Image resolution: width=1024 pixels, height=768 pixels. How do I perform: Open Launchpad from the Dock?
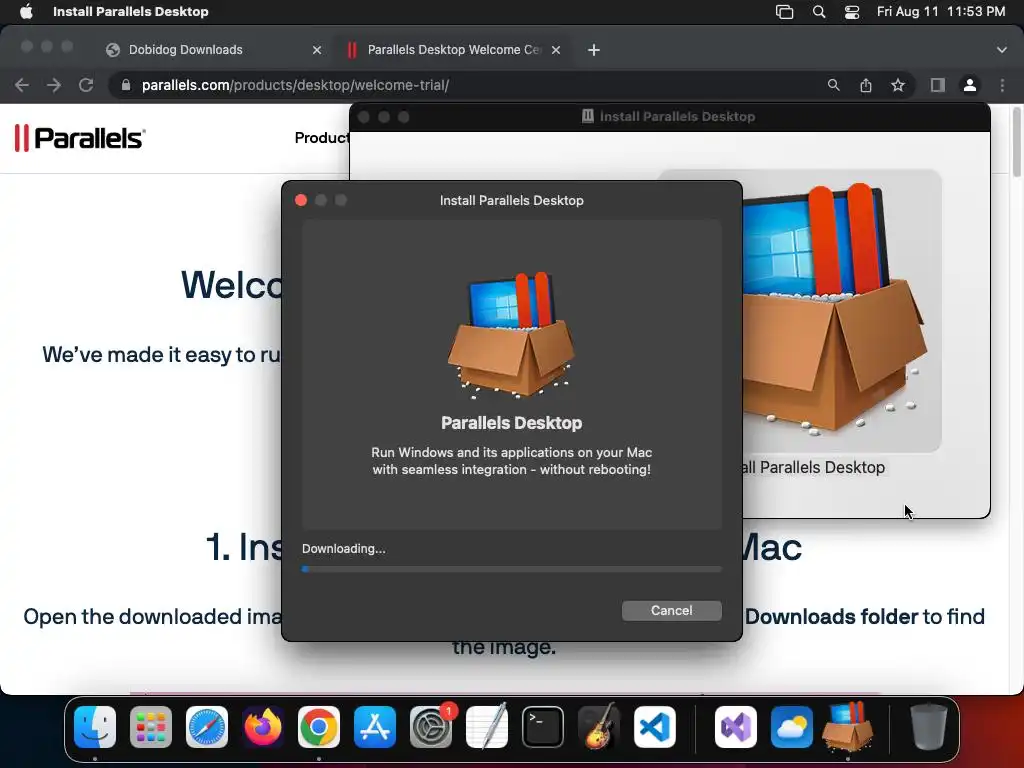151,727
